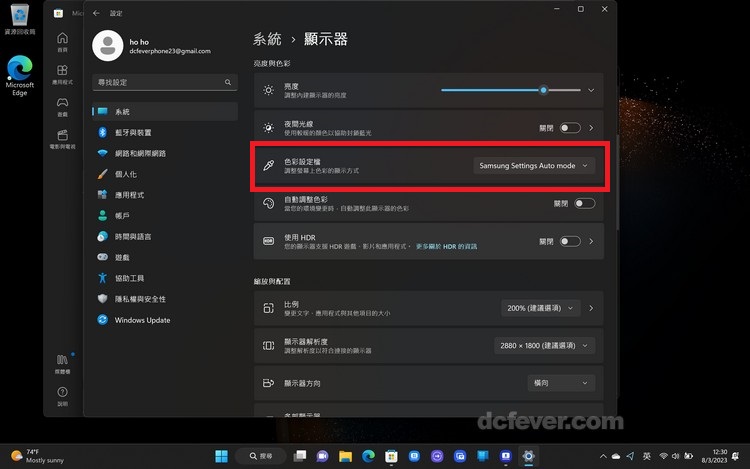Open Gaming (遊戲) in Microsoft Store sidebar
The height and width of the screenshot is (469, 750).
[62, 107]
